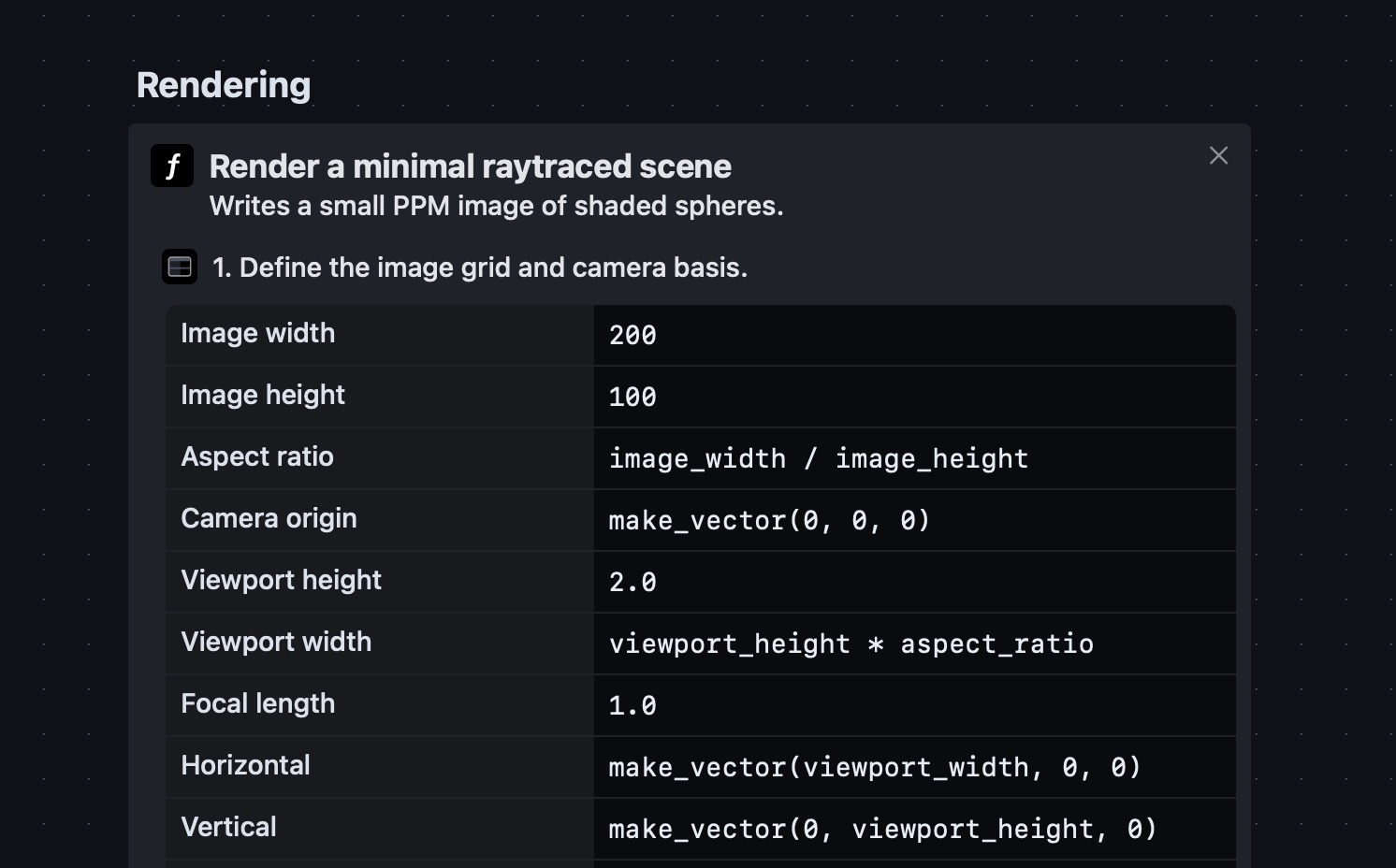
Task: Dismiss the render function card
Action: coord(1217,155)
